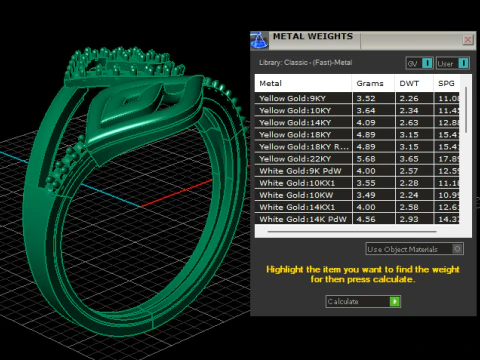Screen dimensions: 480x360
Task: Select the White Gold:9K PdW row
Action: pos(357,171)
